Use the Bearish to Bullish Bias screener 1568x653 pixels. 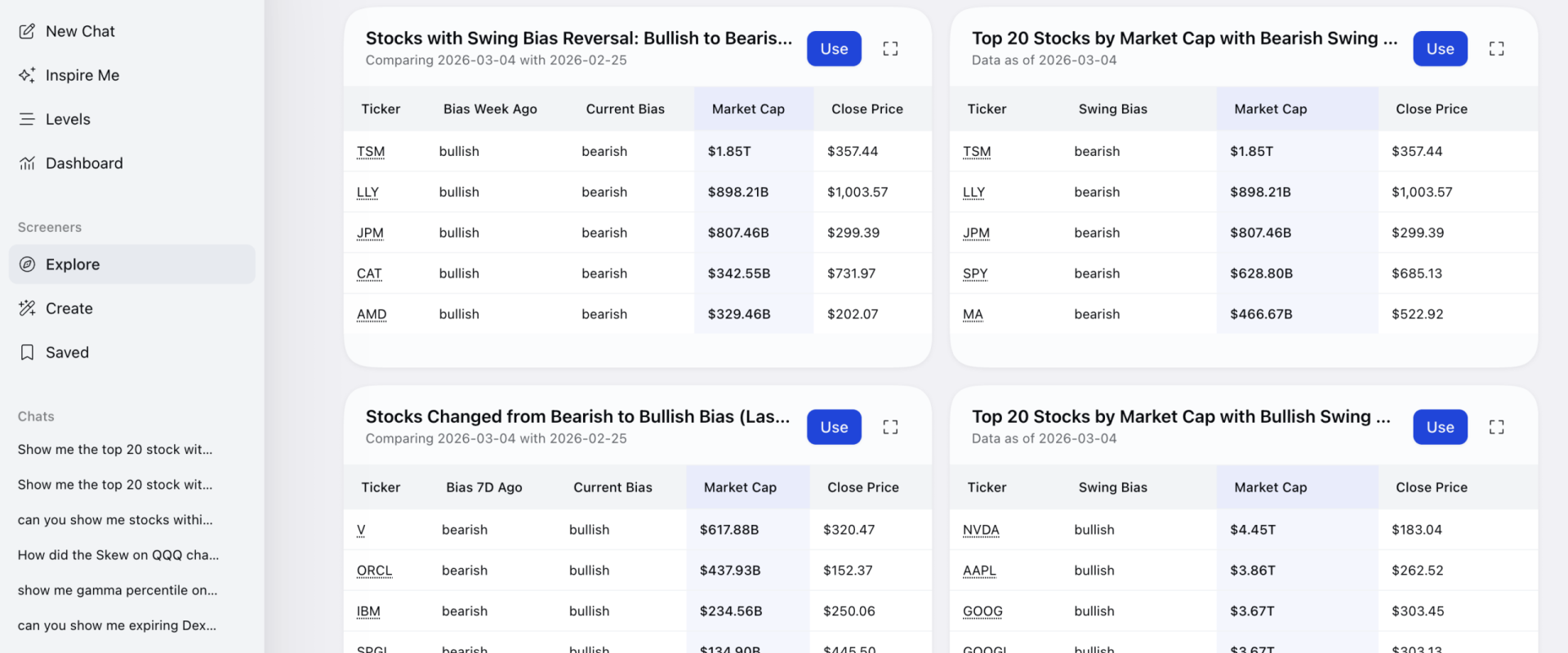[834, 427]
